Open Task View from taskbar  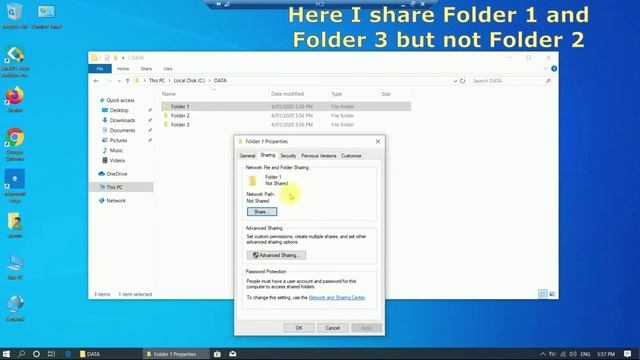pos(51,354)
